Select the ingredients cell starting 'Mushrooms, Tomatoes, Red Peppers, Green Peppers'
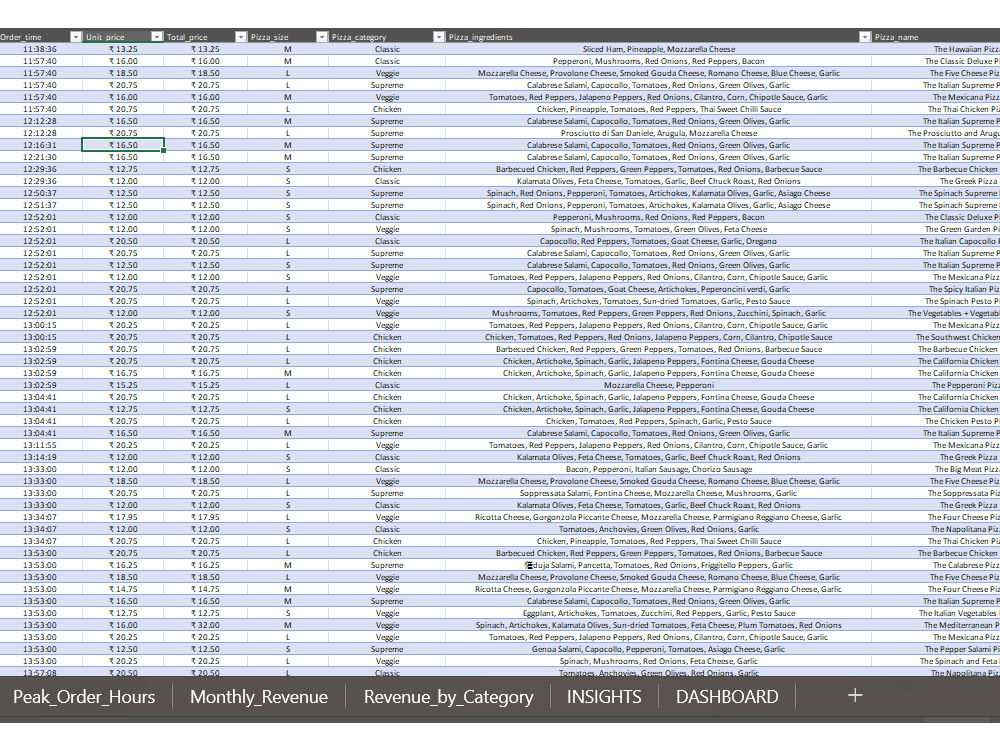 pyautogui.click(x=658, y=313)
